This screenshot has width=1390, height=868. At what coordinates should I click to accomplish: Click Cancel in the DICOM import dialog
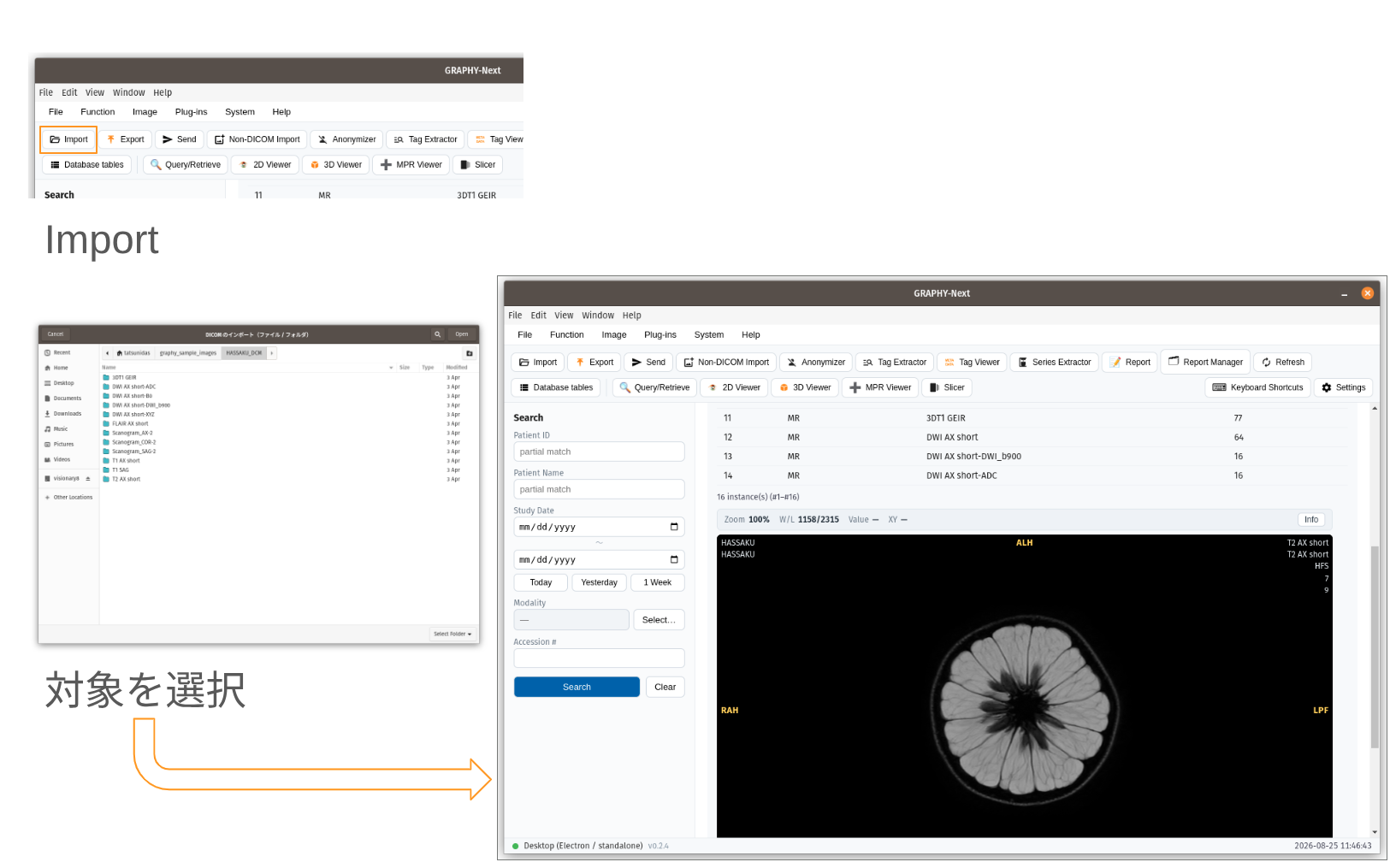point(56,334)
